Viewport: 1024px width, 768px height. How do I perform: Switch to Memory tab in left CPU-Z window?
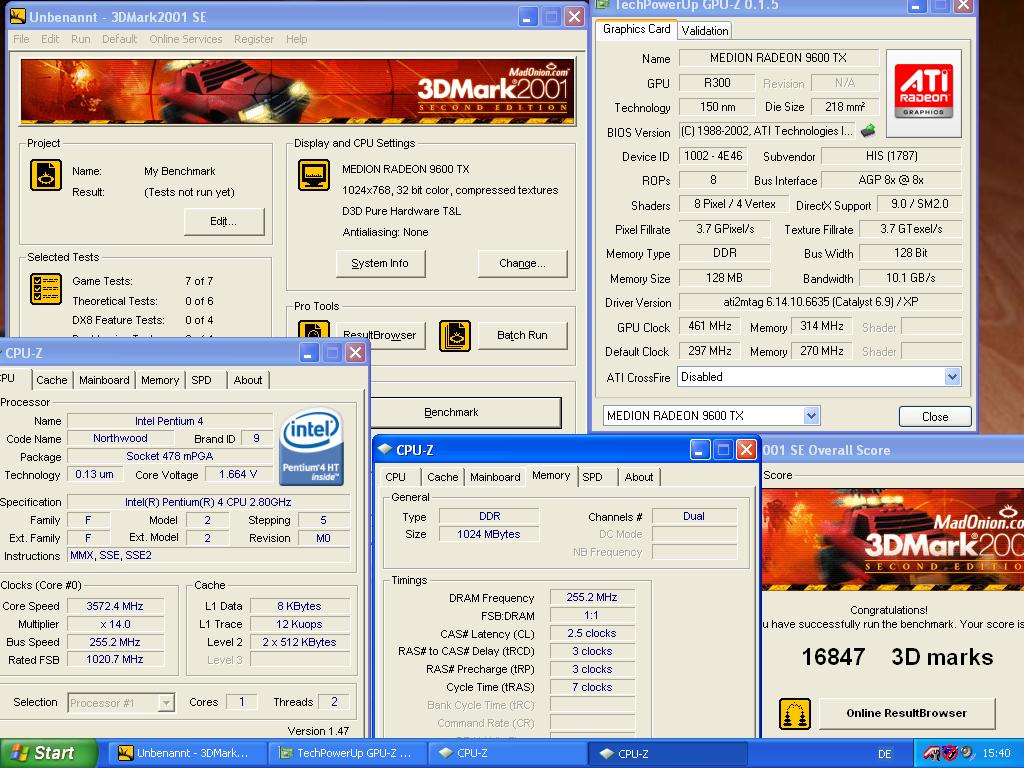click(x=160, y=380)
